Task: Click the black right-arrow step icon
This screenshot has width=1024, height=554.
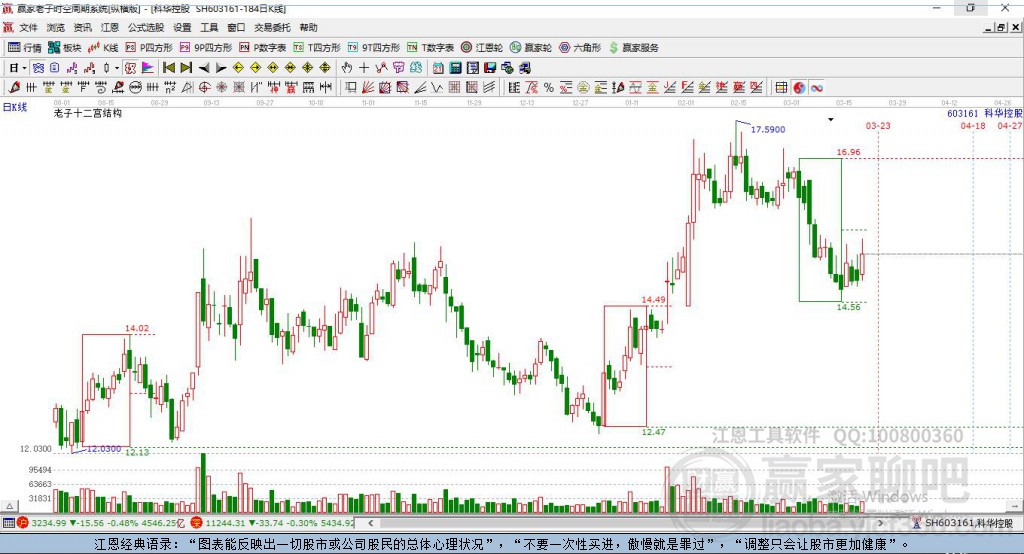Action: tap(221, 68)
